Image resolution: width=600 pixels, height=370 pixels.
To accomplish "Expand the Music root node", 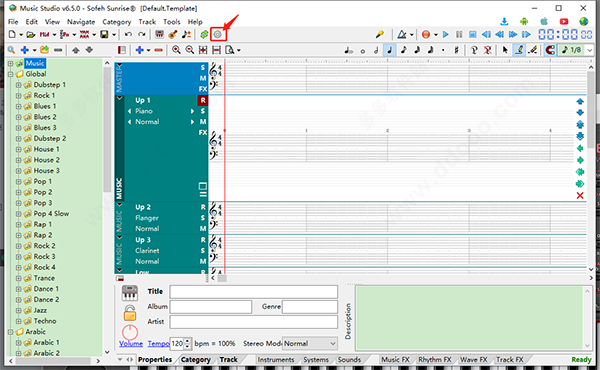I will point(10,64).
